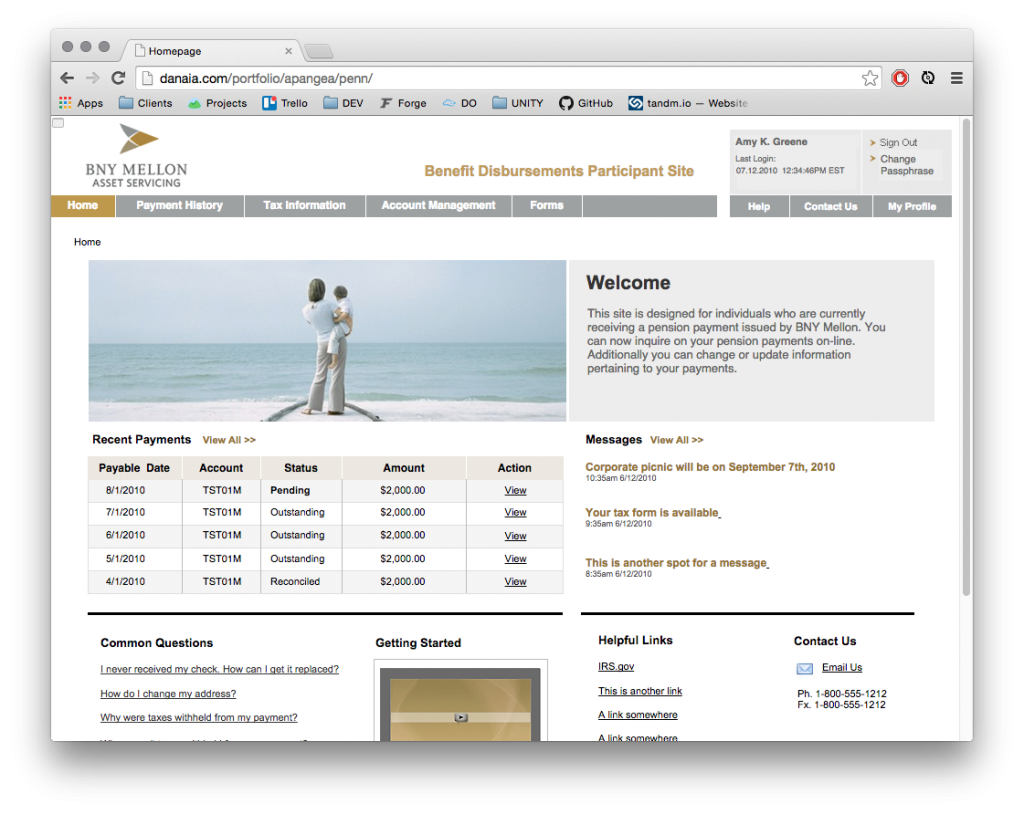
Task: Click the beach photo banner image
Action: [327, 340]
